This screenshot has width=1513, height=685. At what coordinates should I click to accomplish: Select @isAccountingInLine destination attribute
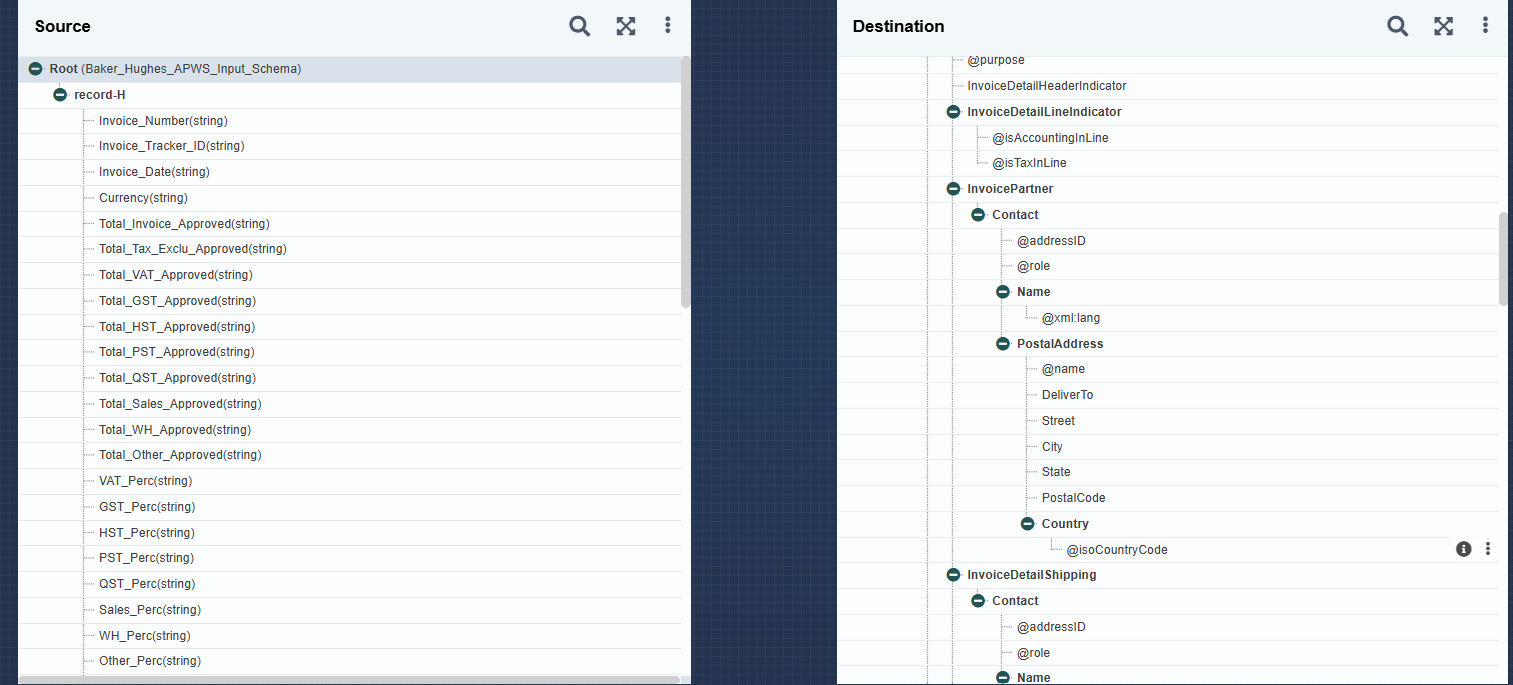(1050, 138)
